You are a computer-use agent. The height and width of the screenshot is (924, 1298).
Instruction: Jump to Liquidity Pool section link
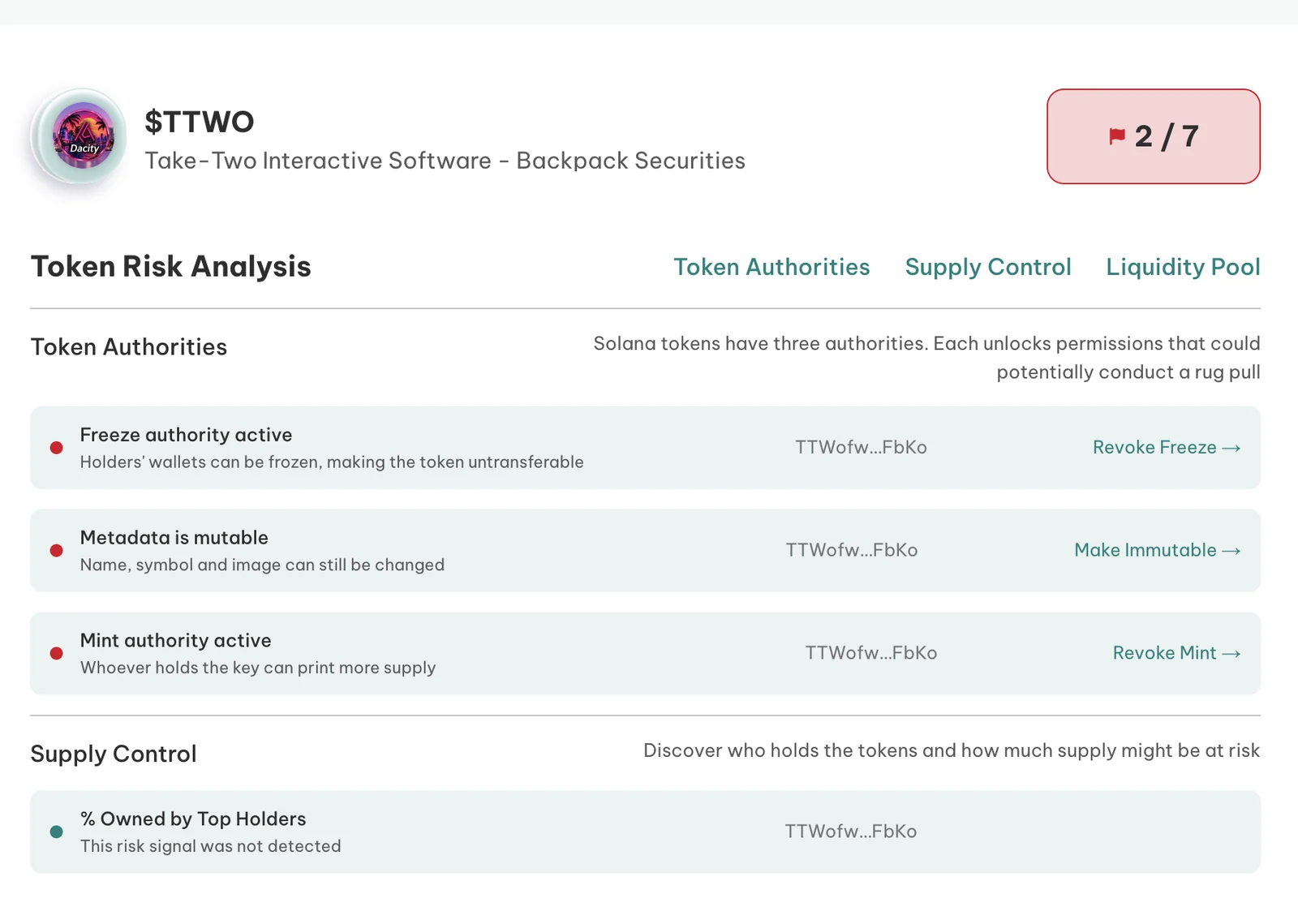[x=1183, y=267]
